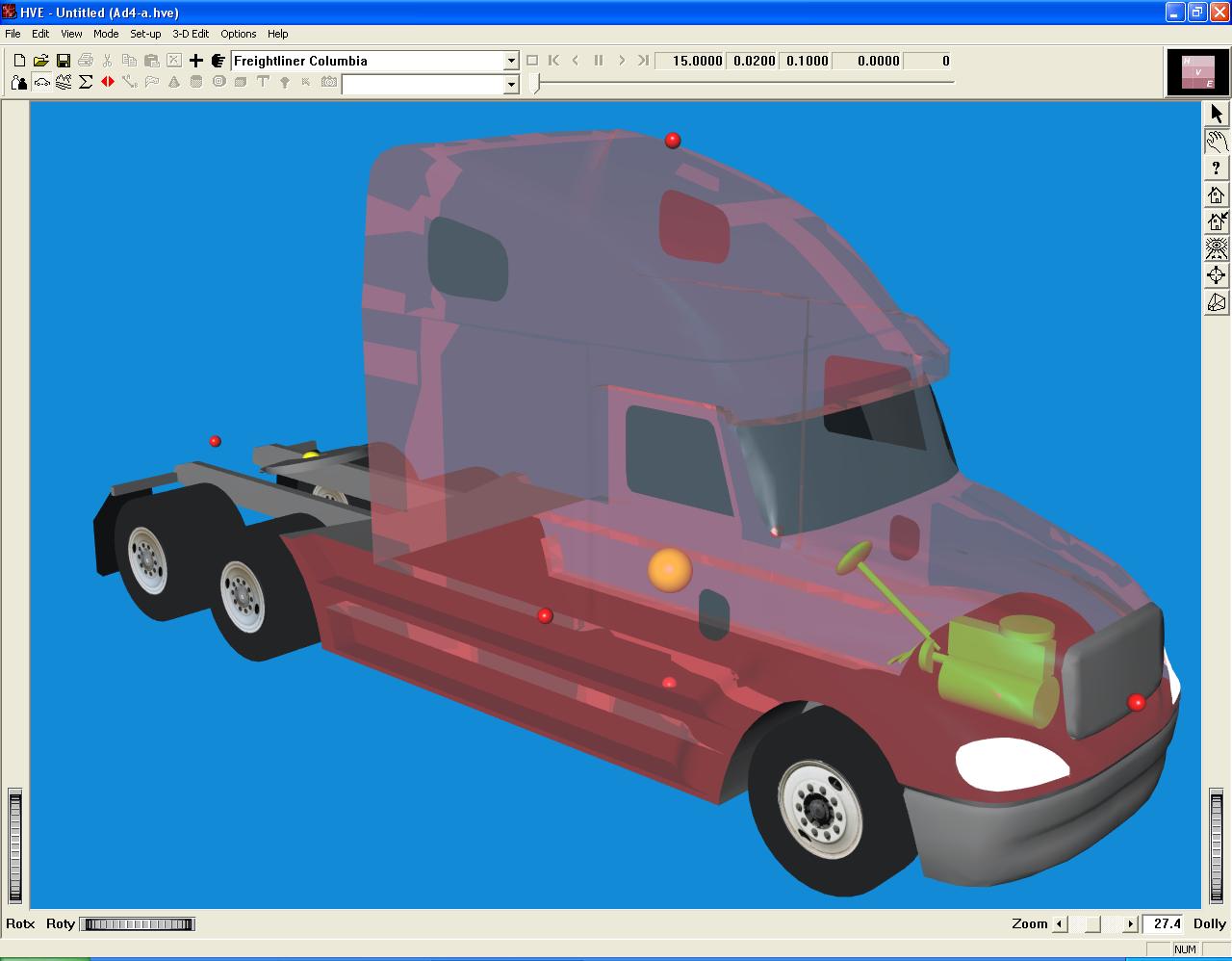1232x961 pixels.
Task: Click the Roty thumbwheel slider
Action: 138,924
